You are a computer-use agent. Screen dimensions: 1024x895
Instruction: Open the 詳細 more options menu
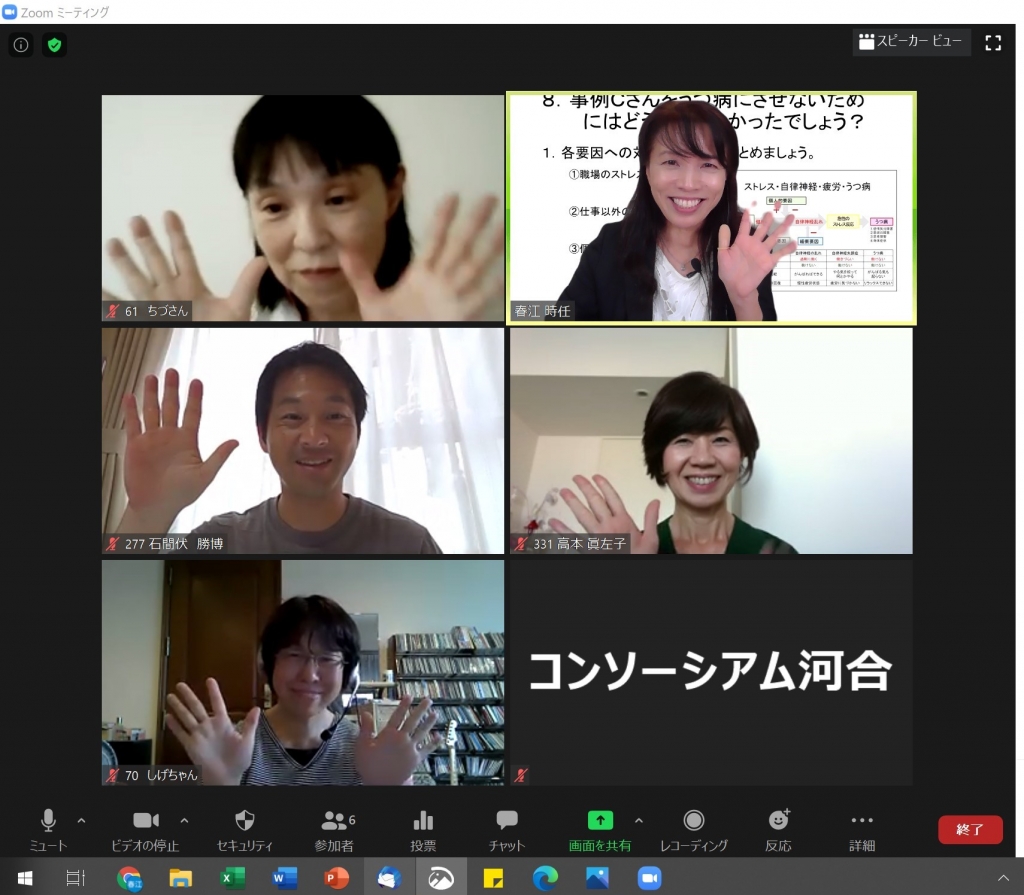pos(862,821)
